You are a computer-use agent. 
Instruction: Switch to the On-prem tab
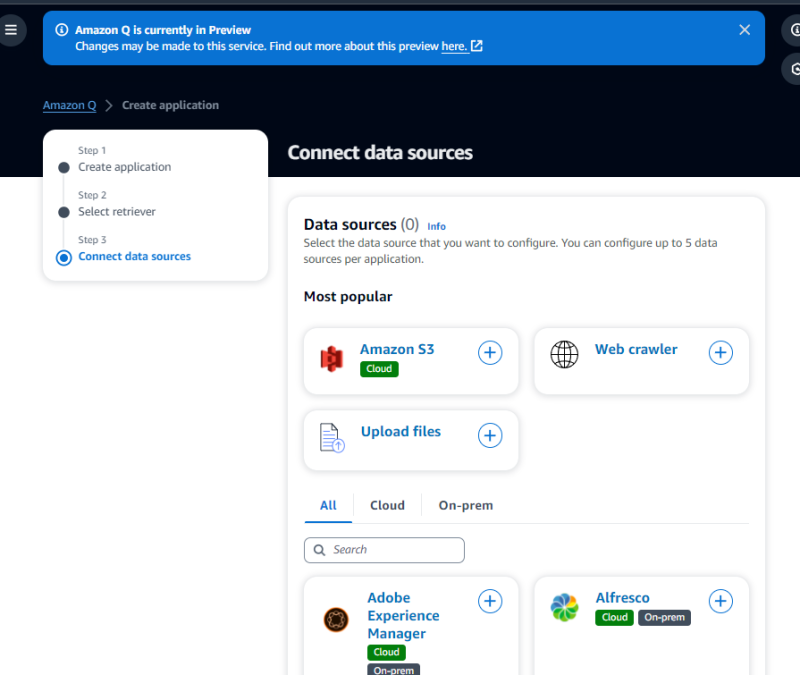pos(465,506)
